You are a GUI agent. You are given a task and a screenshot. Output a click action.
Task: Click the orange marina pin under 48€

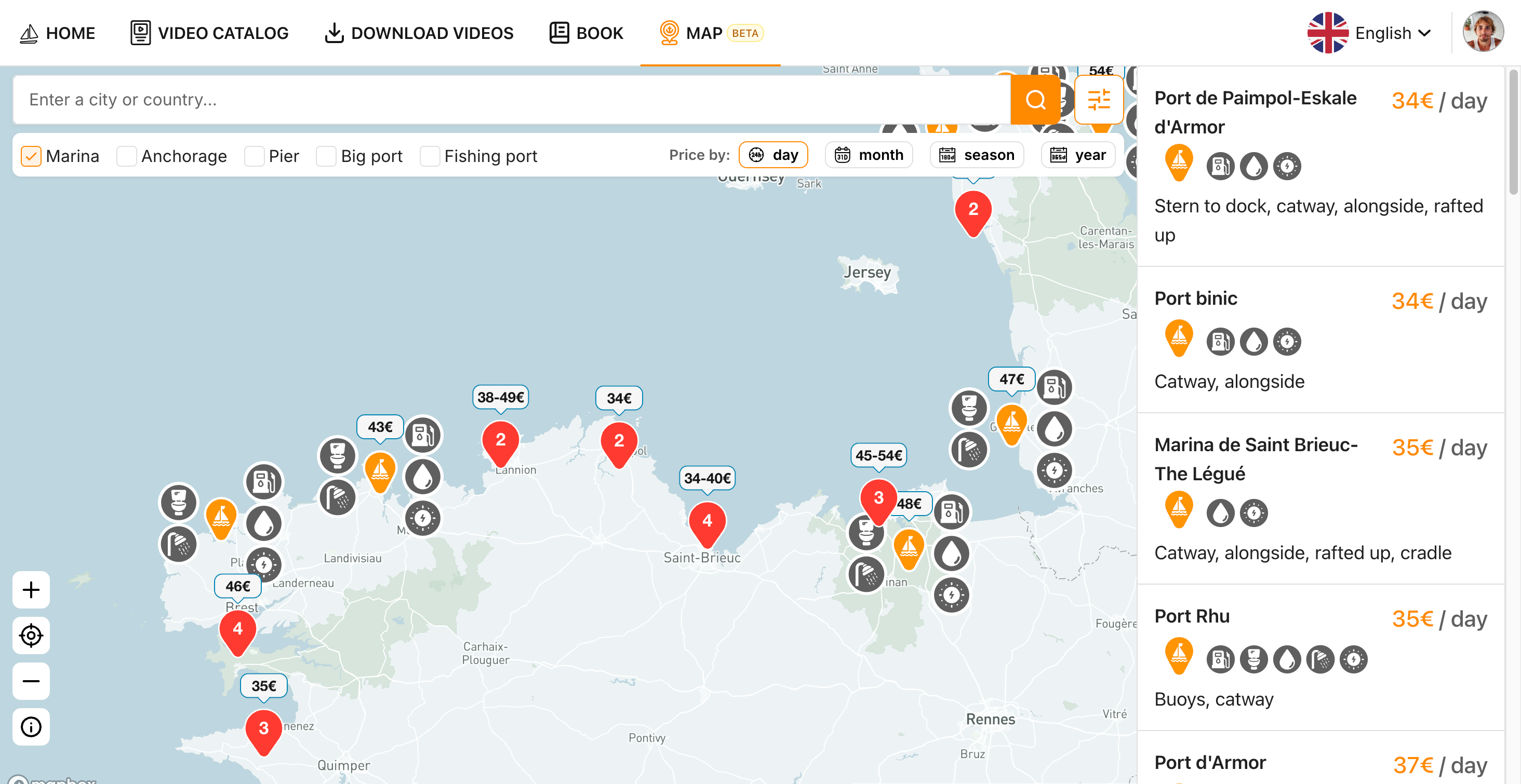pyautogui.click(x=909, y=549)
